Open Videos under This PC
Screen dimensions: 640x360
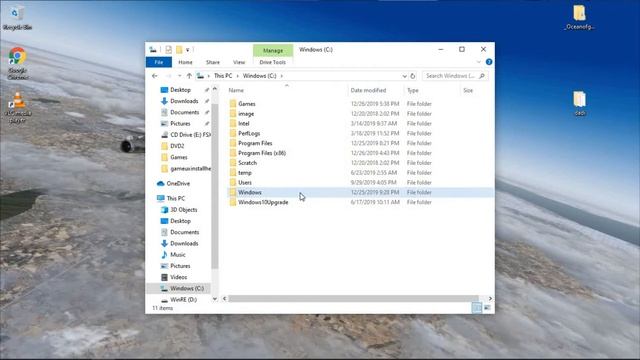click(178, 277)
